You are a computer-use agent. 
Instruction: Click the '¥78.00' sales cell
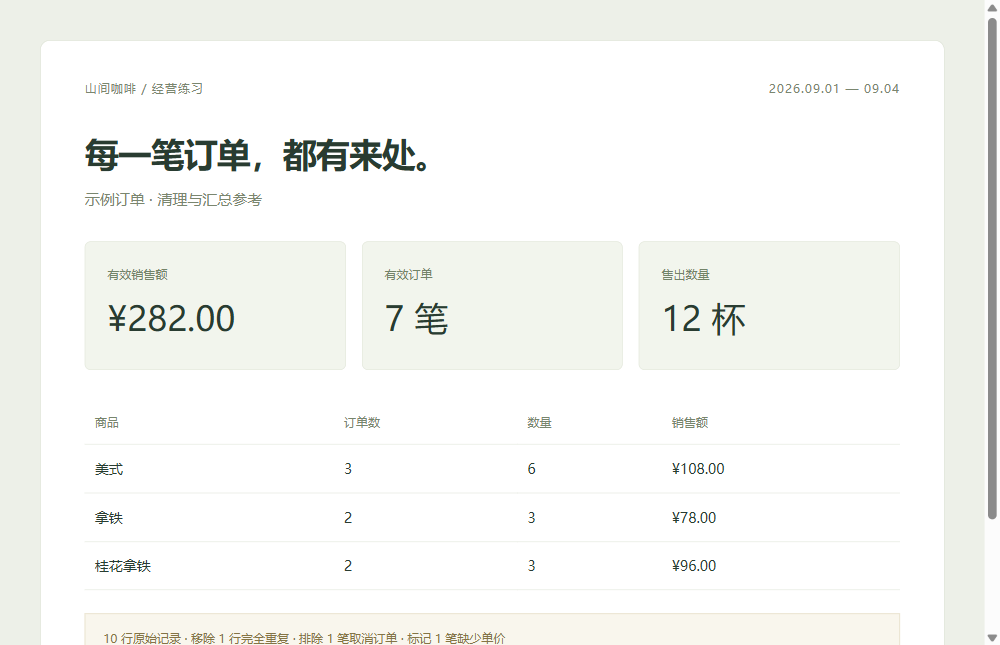coord(694,517)
